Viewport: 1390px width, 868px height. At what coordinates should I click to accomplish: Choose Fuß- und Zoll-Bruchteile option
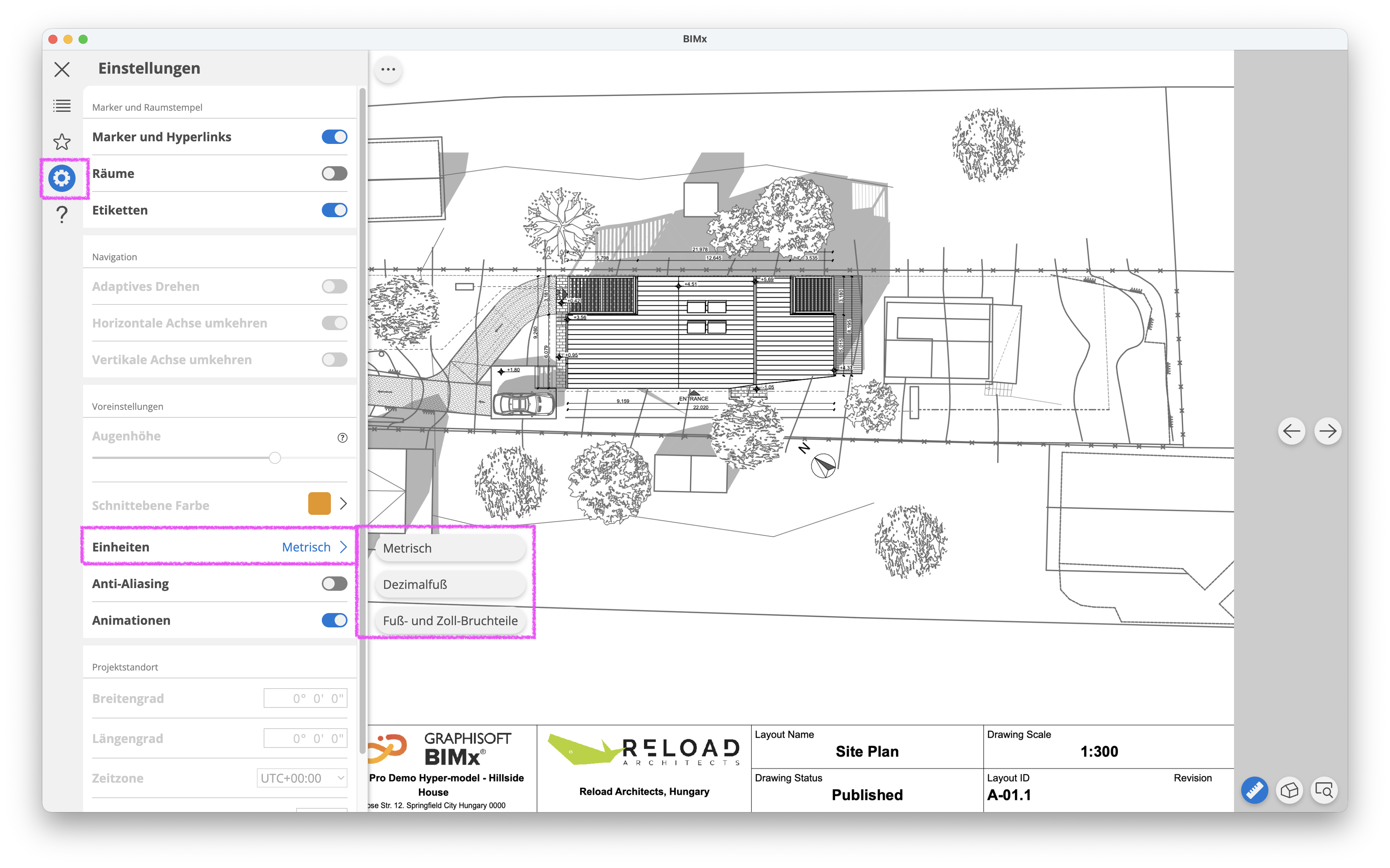pos(450,621)
